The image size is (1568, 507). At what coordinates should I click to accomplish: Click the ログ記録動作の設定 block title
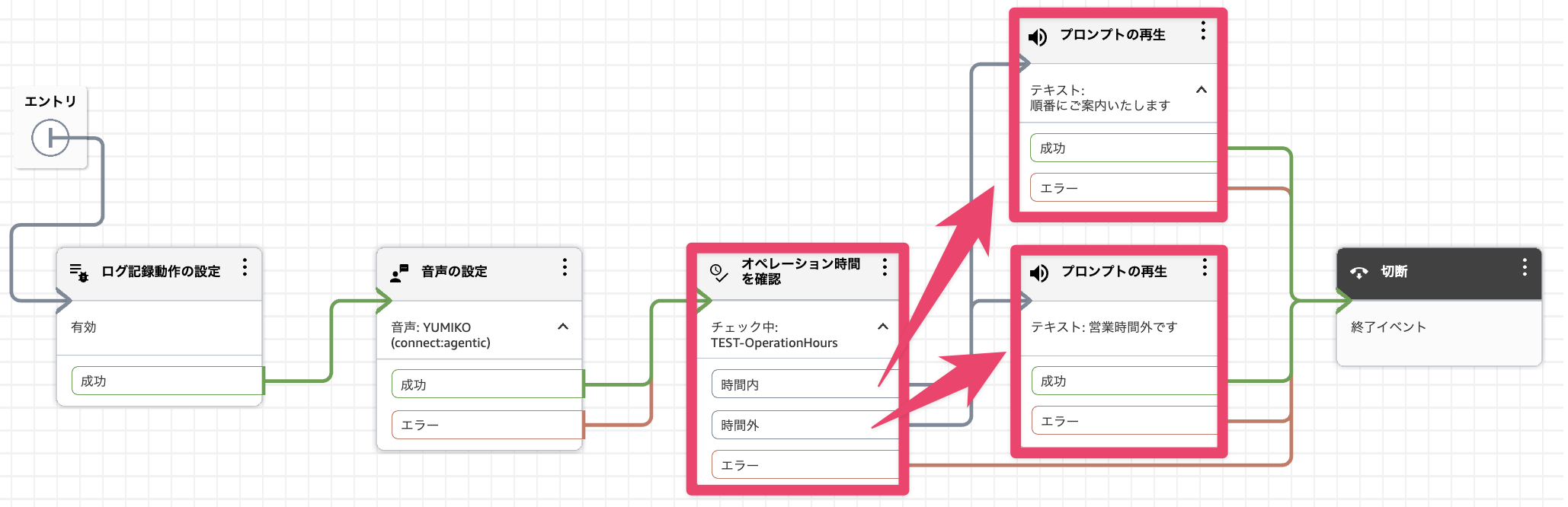(x=161, y=272)
